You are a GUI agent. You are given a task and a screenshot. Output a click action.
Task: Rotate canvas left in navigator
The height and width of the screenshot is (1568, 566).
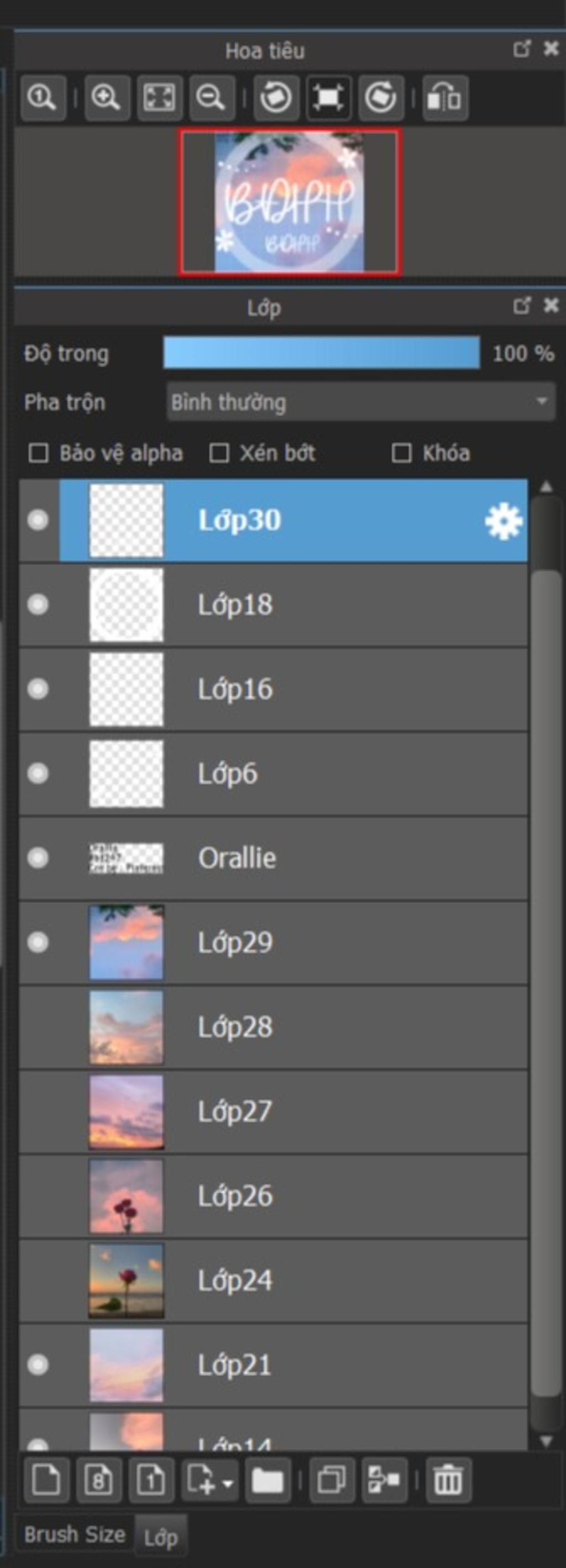[x=276, y=97]
